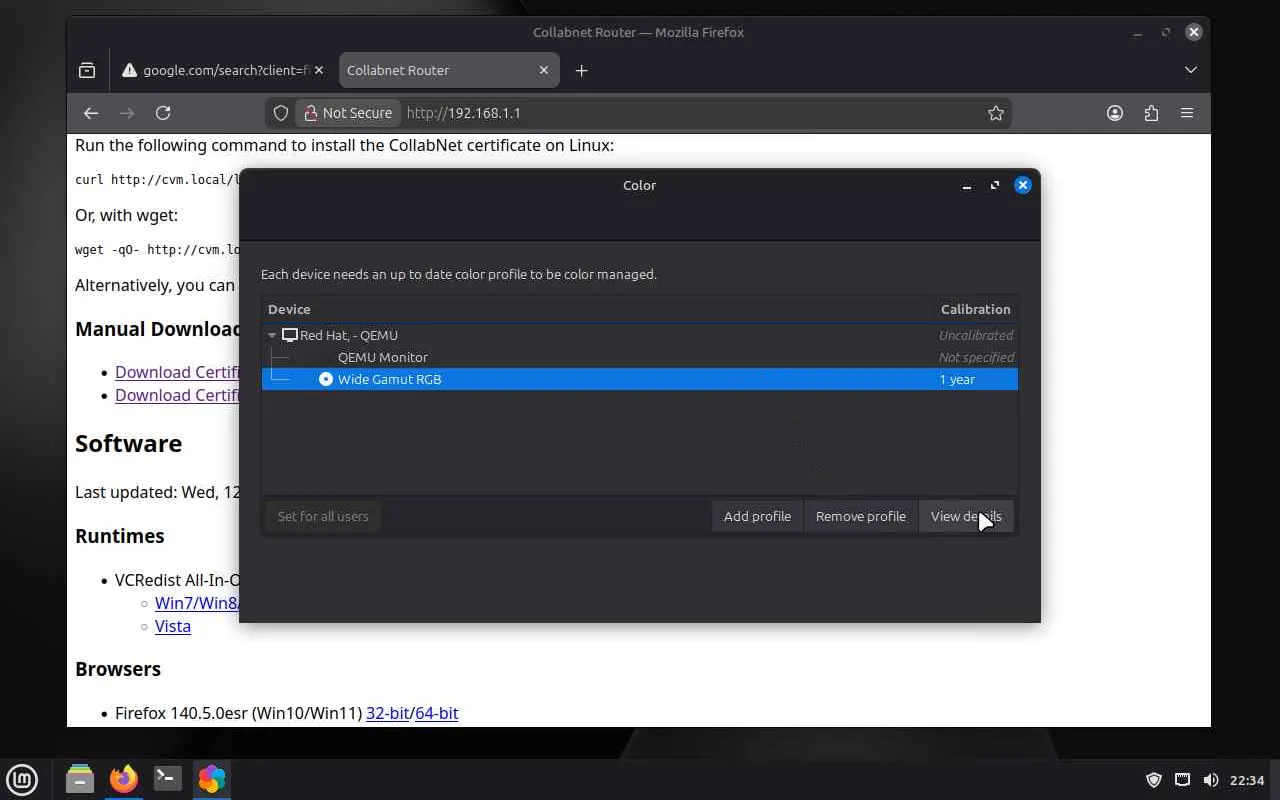Viewport: 1280px width, 800px height.
Task: Click the Set for all users button
Action: pos(323,516)
